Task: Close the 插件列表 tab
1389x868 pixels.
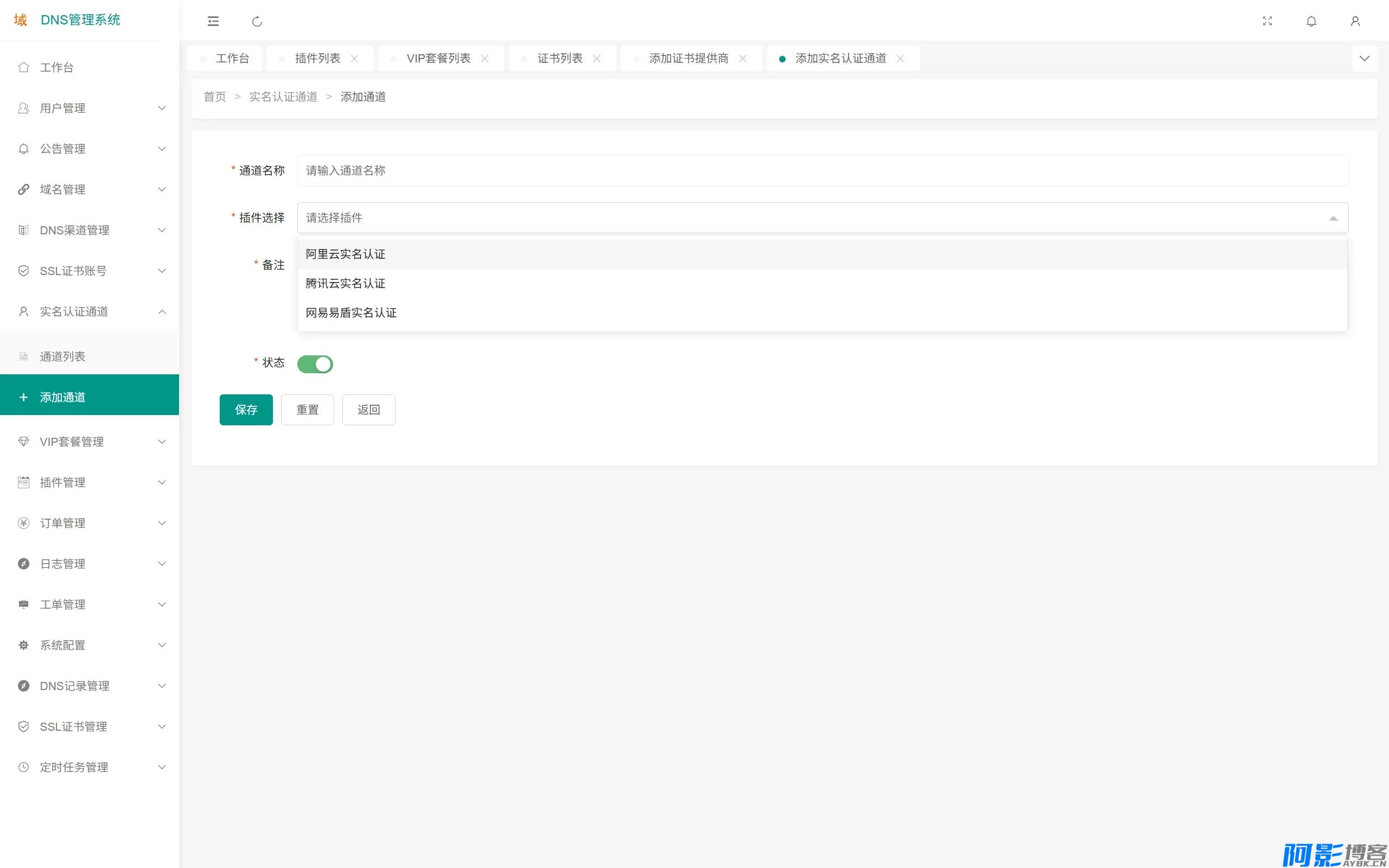Action: point(354,59)
